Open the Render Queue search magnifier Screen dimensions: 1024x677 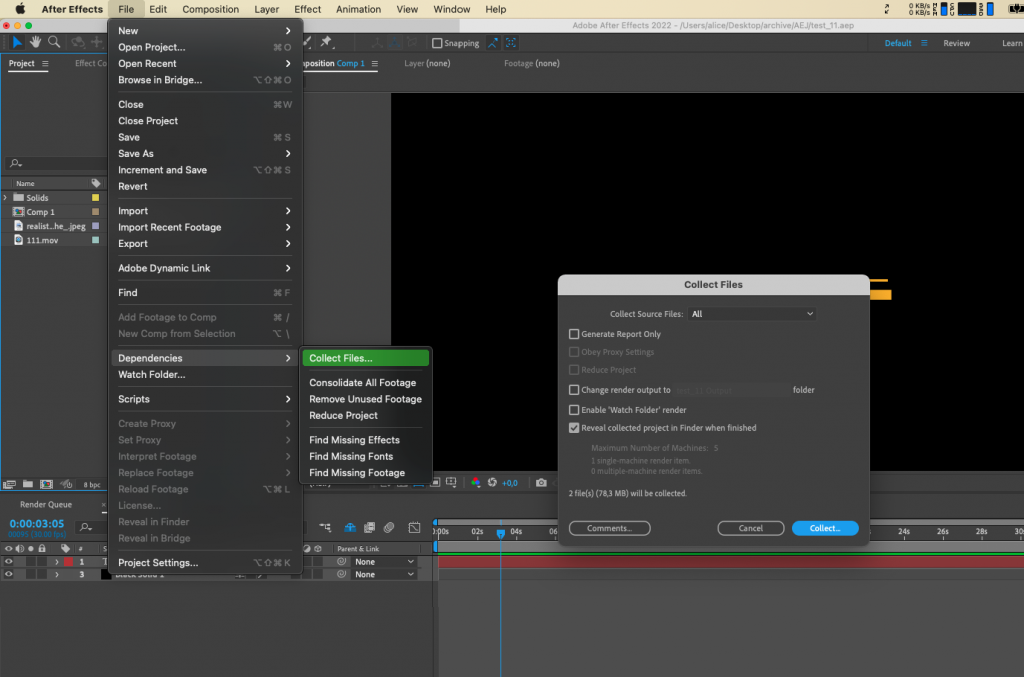coord(85,527)
